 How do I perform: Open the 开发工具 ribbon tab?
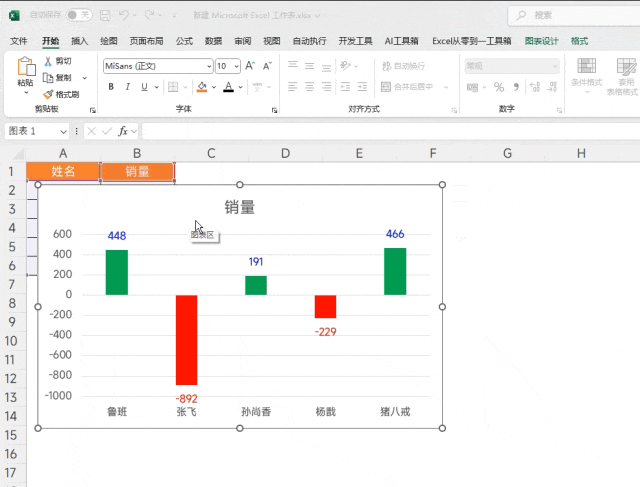tap(356, 41)
